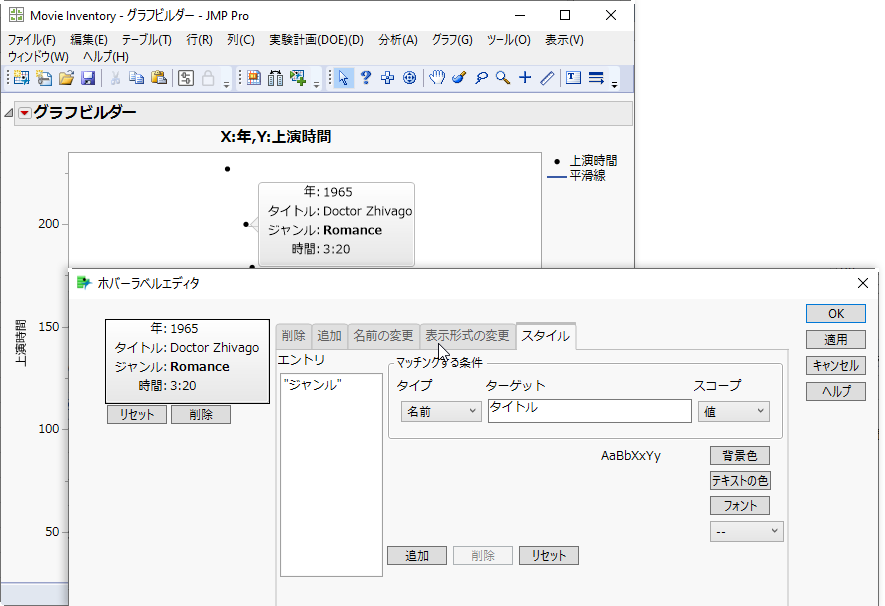This screenshot has height=606, width=885.
Task: Open the 分析(A) menu
Action: click(397, 40)
